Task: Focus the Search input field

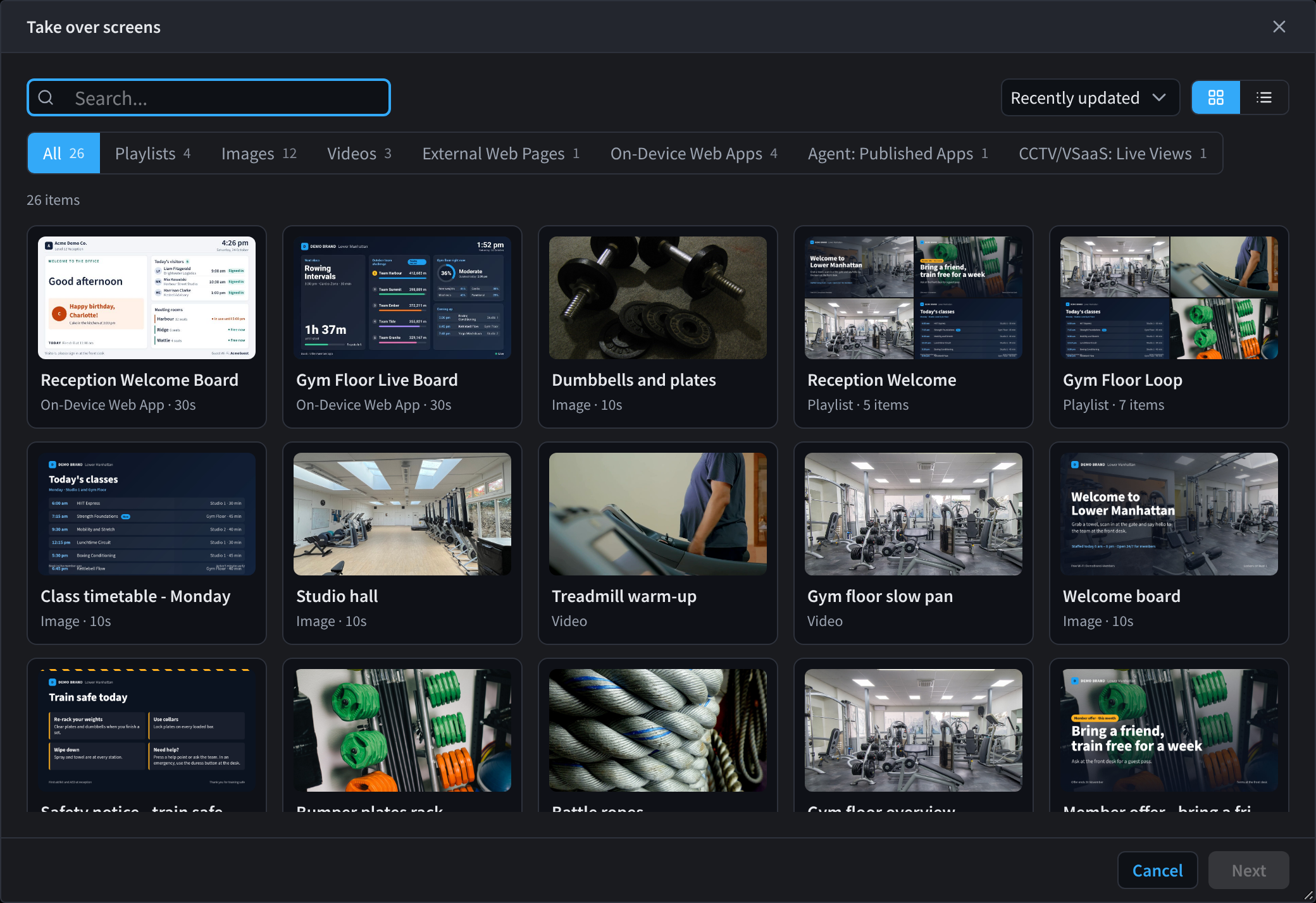Action: (x=209, y=97)
